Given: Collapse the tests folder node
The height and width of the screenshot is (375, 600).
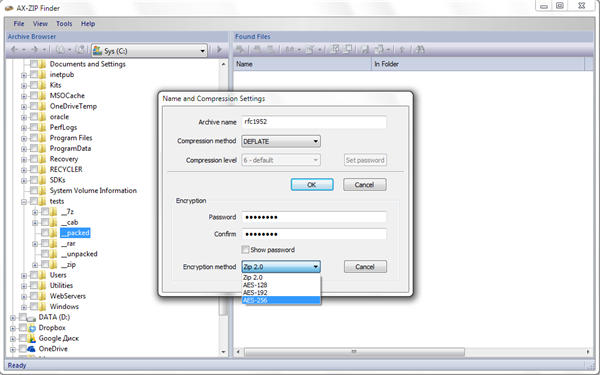Looking at the screenshot, I should [x=24, y=202].
